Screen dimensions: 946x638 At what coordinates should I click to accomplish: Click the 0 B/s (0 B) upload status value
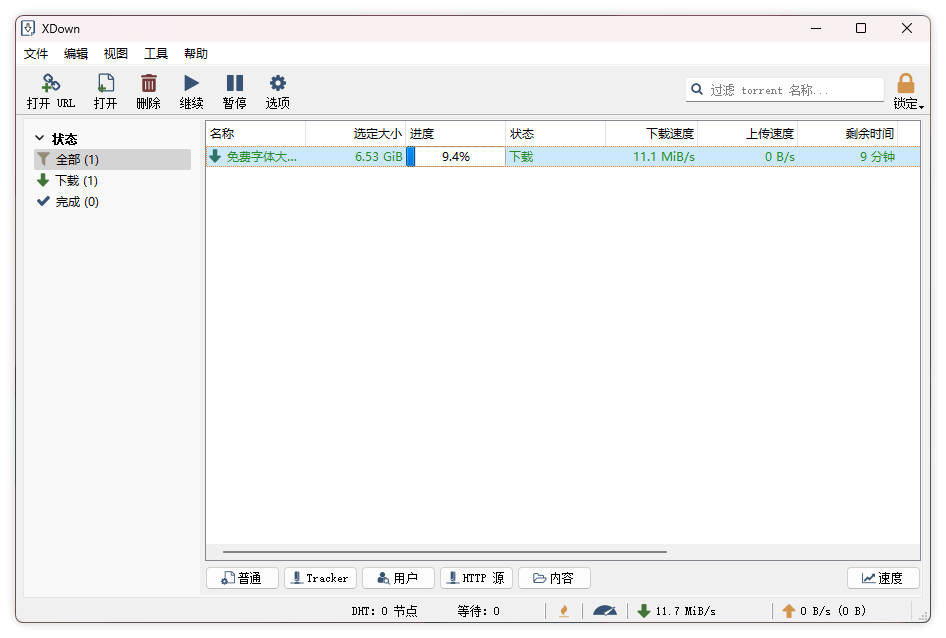[x=833, y=611]
